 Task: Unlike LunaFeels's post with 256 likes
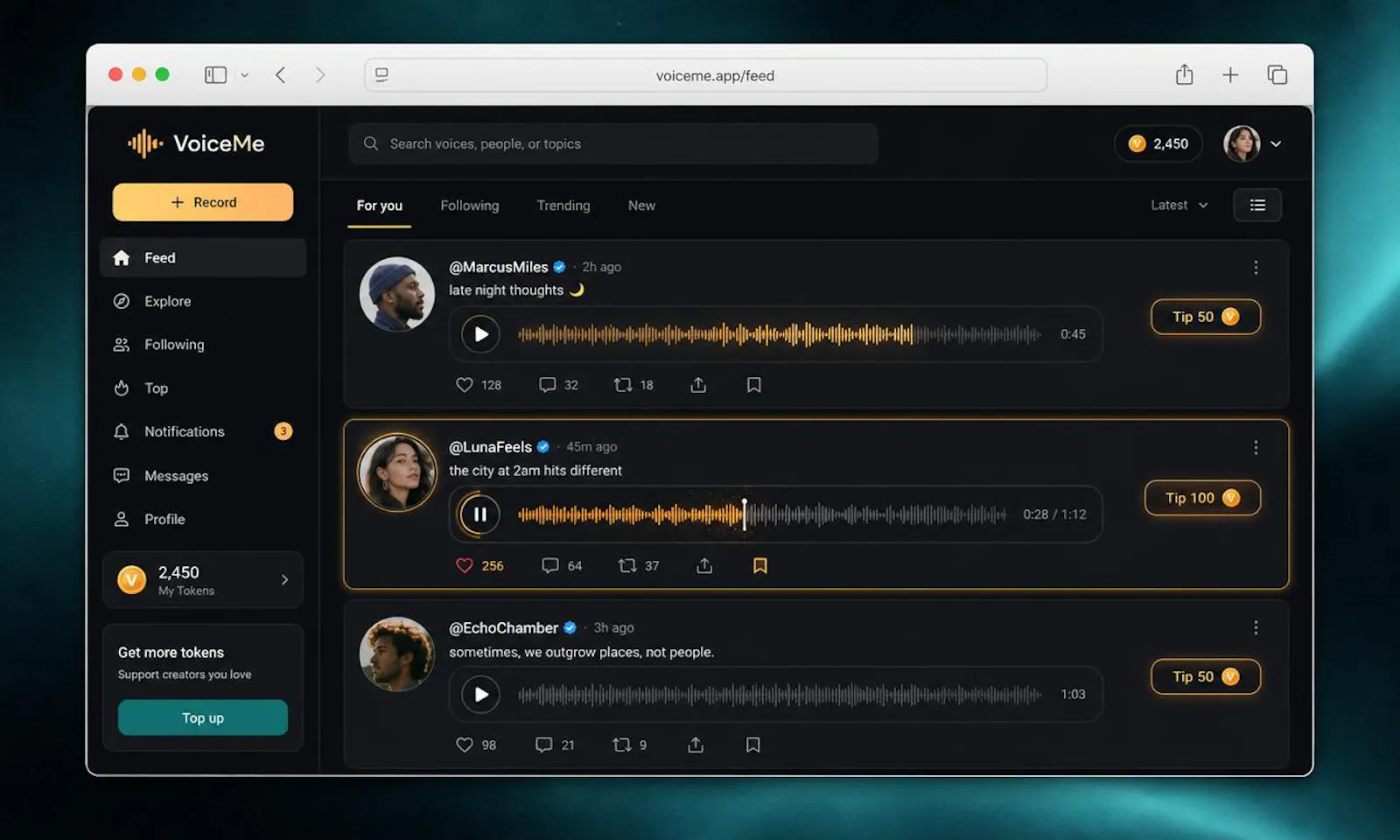(x=465, y=565)
